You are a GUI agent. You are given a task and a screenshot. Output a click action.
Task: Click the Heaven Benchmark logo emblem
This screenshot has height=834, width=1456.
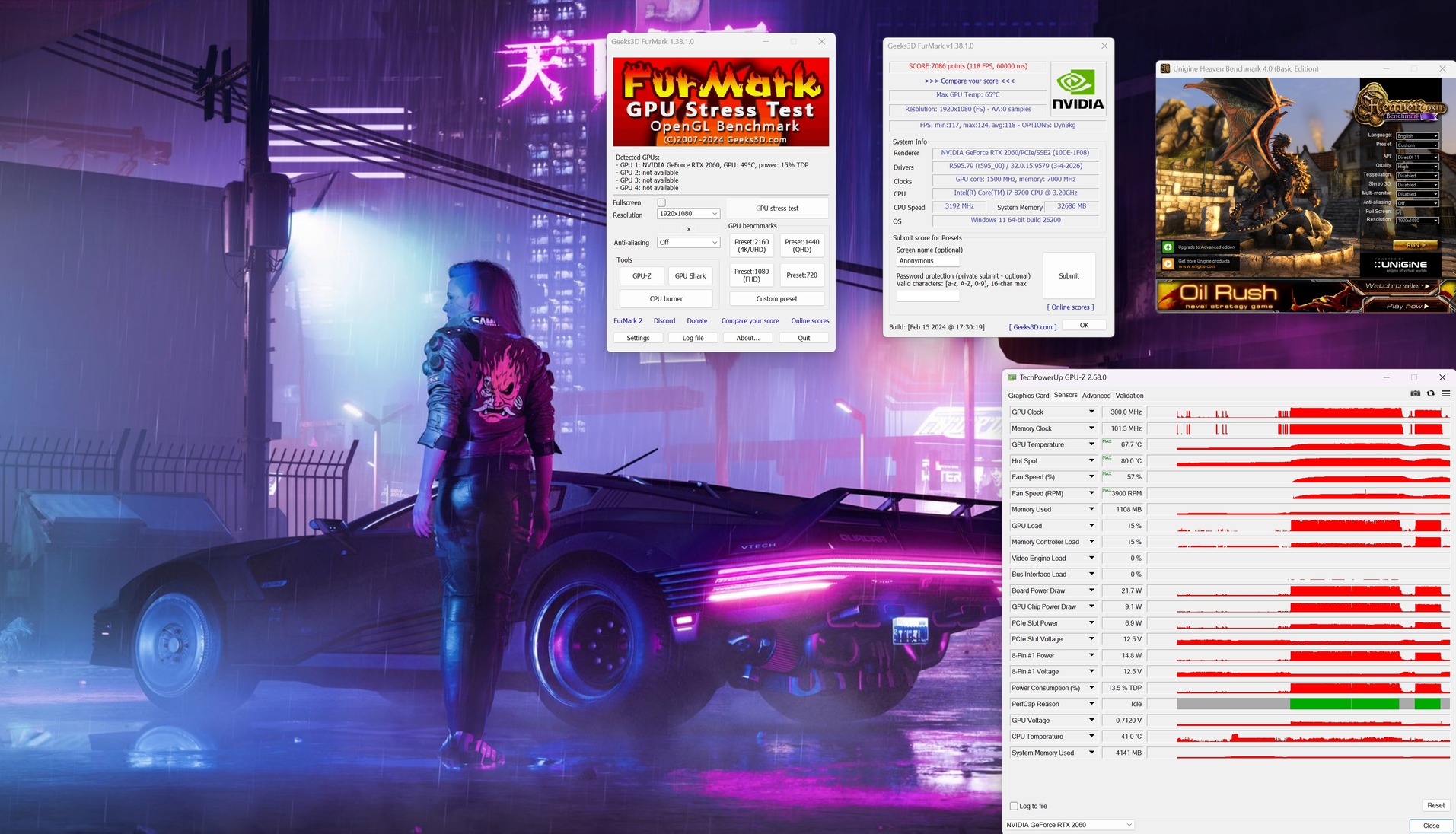point(1401,106)
